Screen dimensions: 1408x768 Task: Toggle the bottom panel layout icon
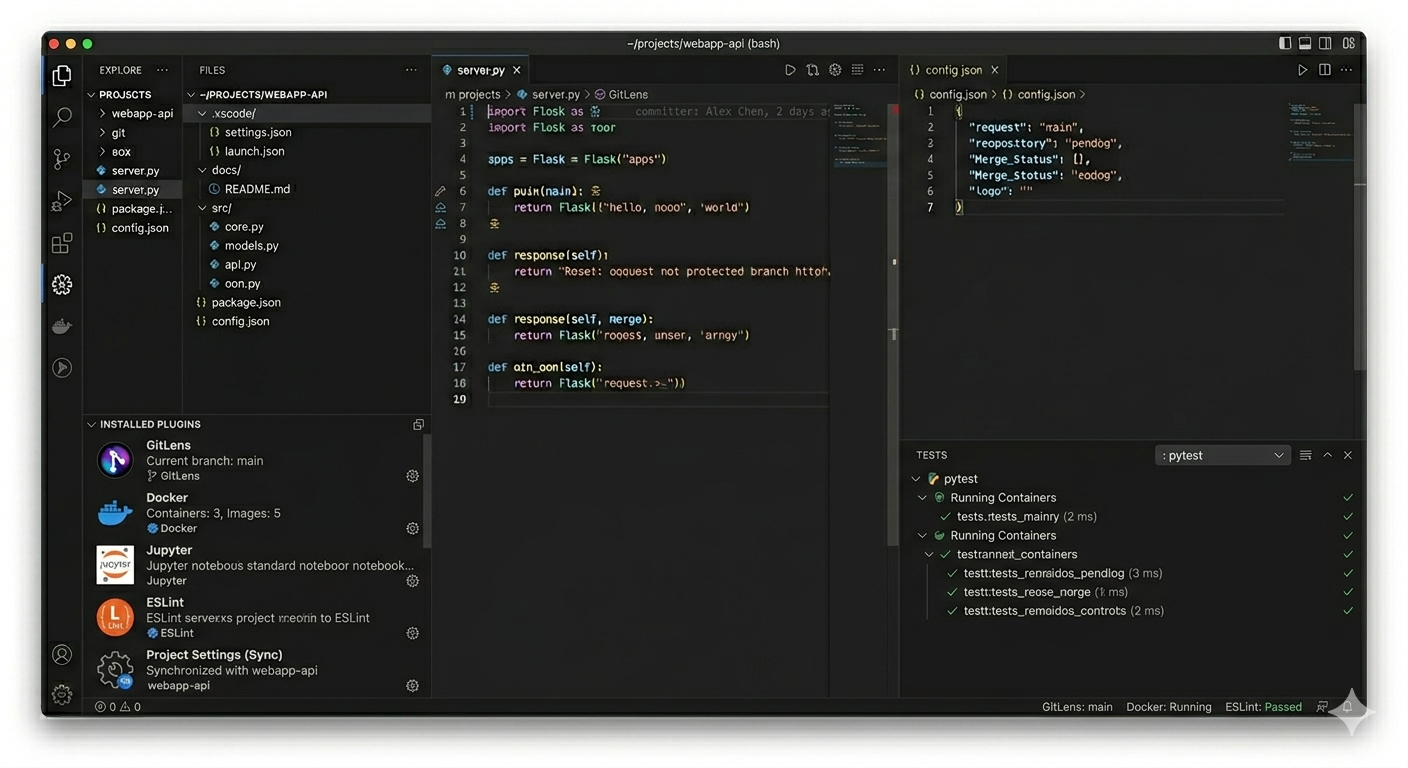pos(1305,43)
